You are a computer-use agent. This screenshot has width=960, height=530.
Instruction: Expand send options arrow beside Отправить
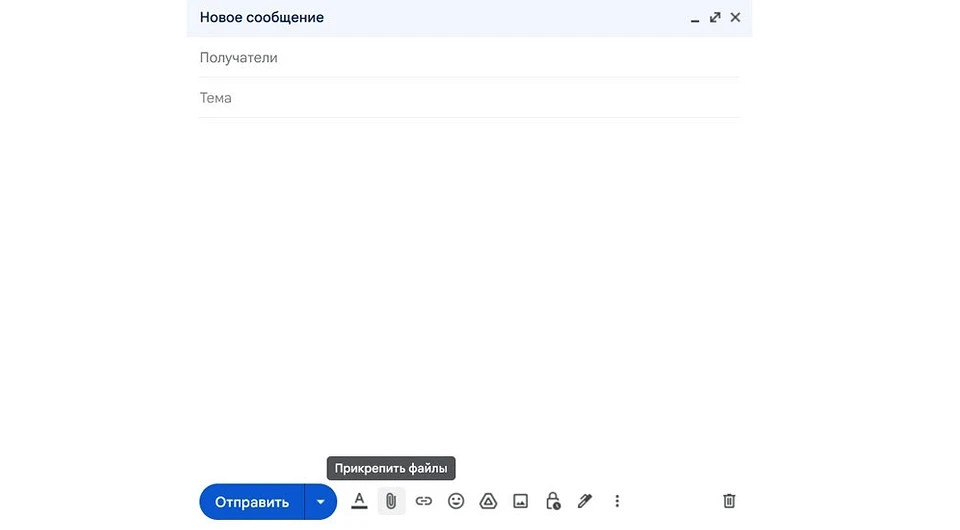pos(320,502)
